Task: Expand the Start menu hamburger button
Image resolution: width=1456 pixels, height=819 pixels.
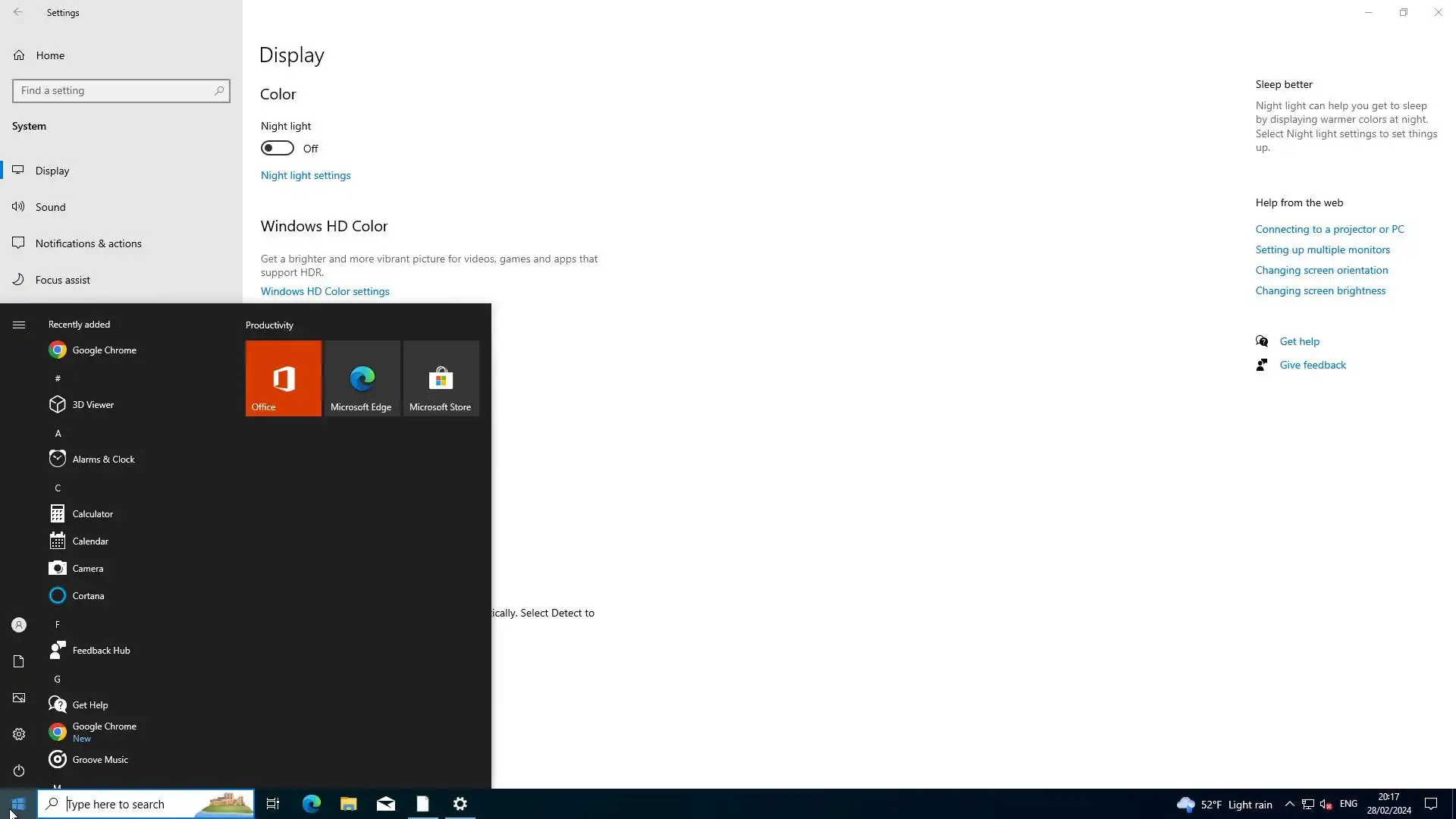Action: (x=19, y=325)
